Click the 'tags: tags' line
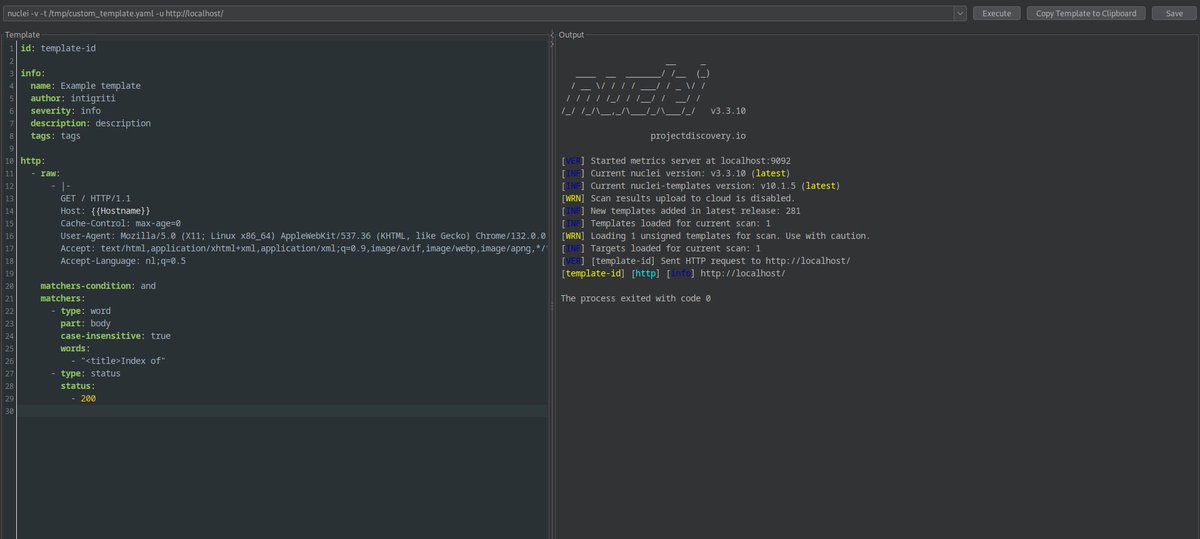The height and width of the screenshot is (539, 1200). point(56,136)
